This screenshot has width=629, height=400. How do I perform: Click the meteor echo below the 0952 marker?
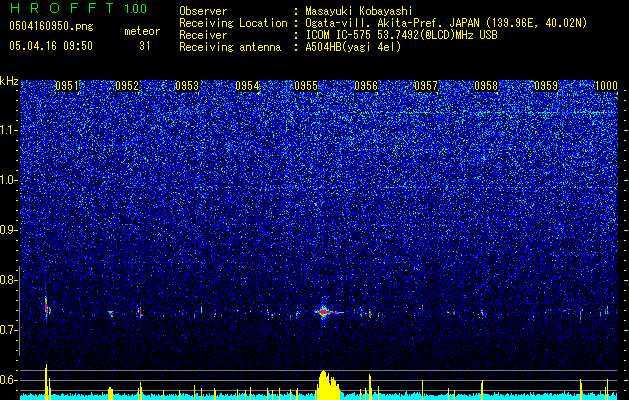pos(140,312)
